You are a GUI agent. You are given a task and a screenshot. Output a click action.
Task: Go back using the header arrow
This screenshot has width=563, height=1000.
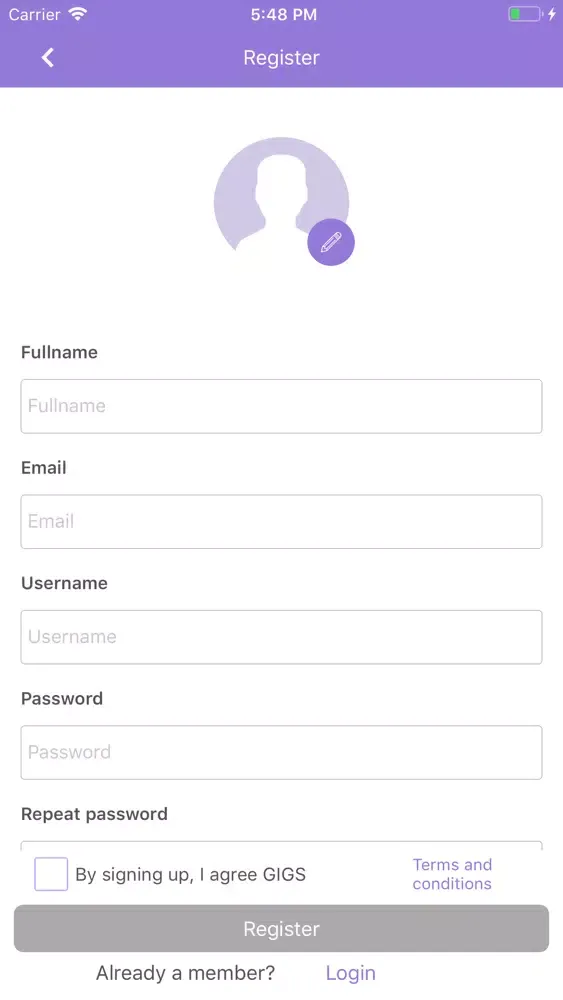[x=48, y=57]
